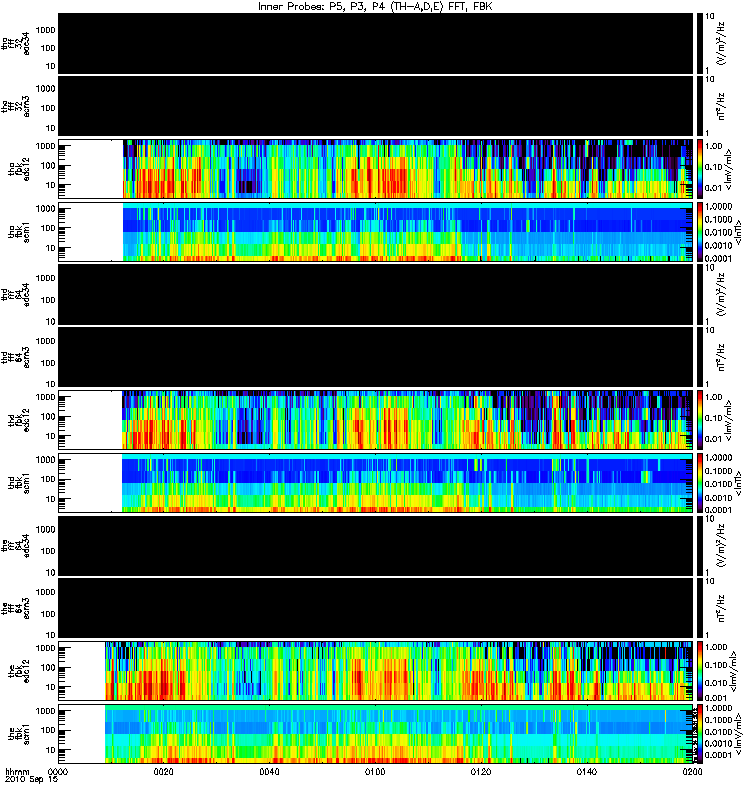This screenshot has width=750, height=800.
Task: Click the blank black the fff 64 edc34 plot
Action: pos(375,546)
